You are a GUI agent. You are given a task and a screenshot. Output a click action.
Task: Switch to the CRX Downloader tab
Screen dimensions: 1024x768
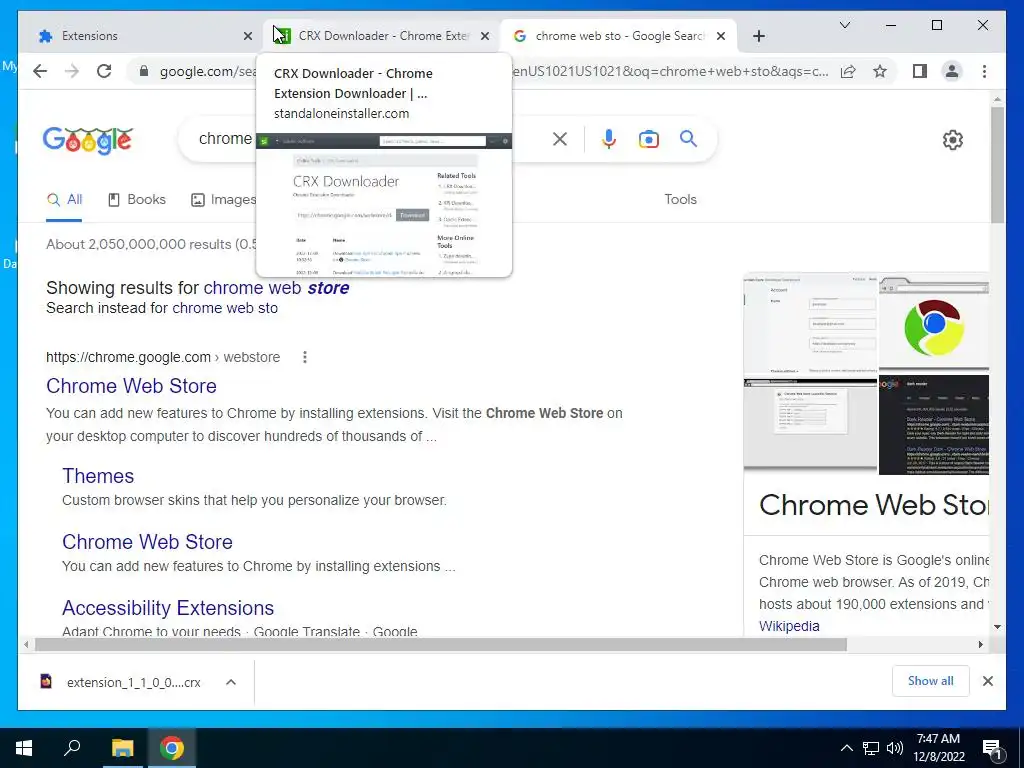pos(383,36)
